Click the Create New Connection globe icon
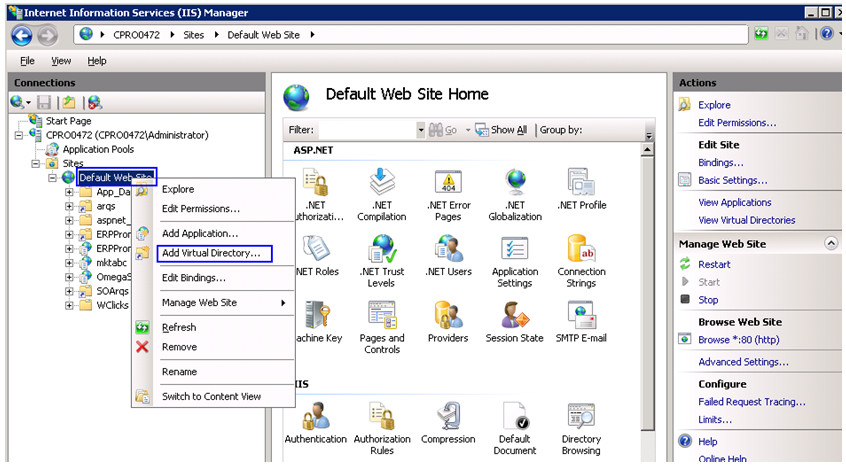846x465 pixels. coord(17,102)
